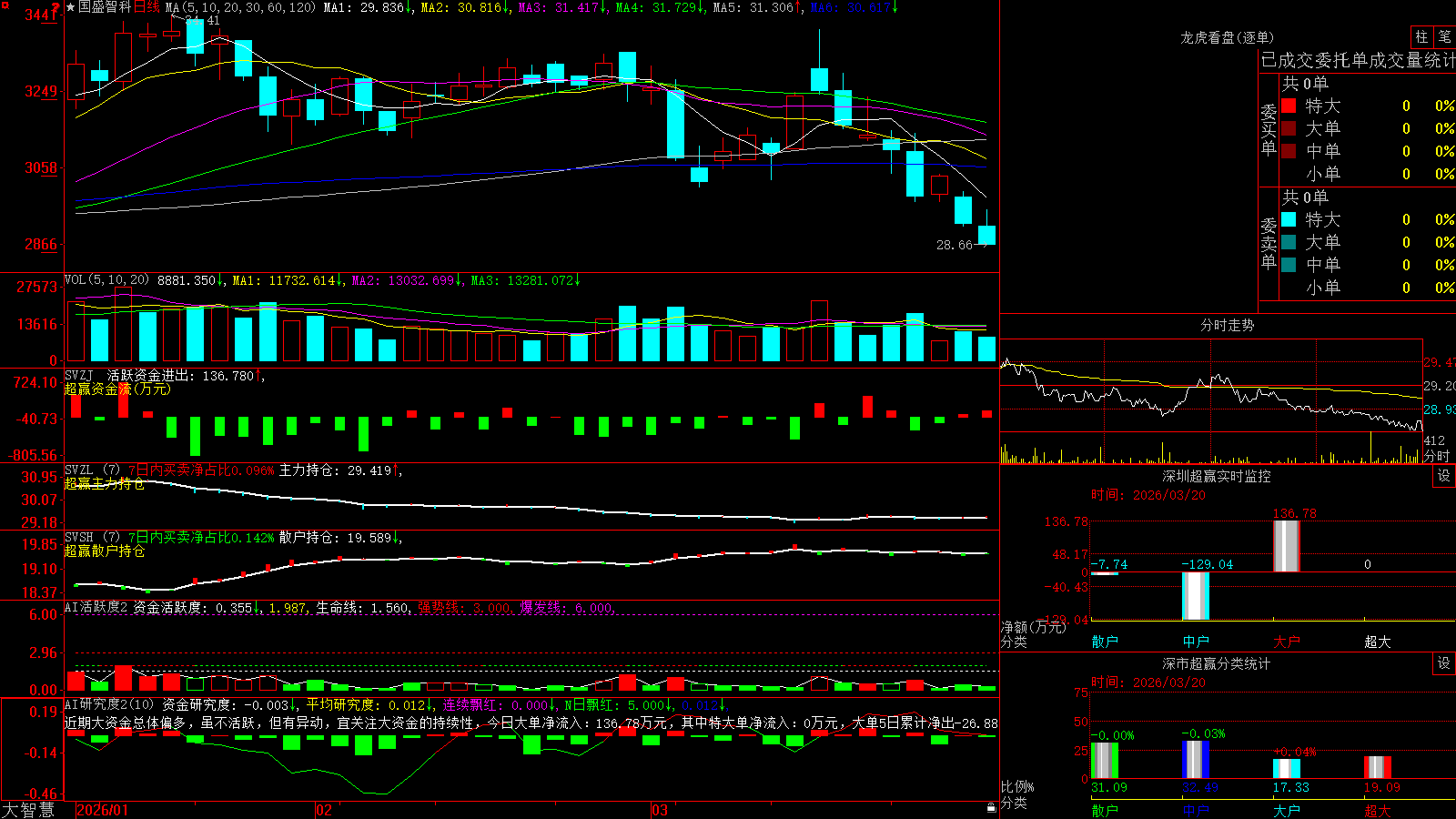Select 散户 in 深市超赢分类统计 chart
This screenshot has width=1456, height=819.
[x=1105, y=811]
